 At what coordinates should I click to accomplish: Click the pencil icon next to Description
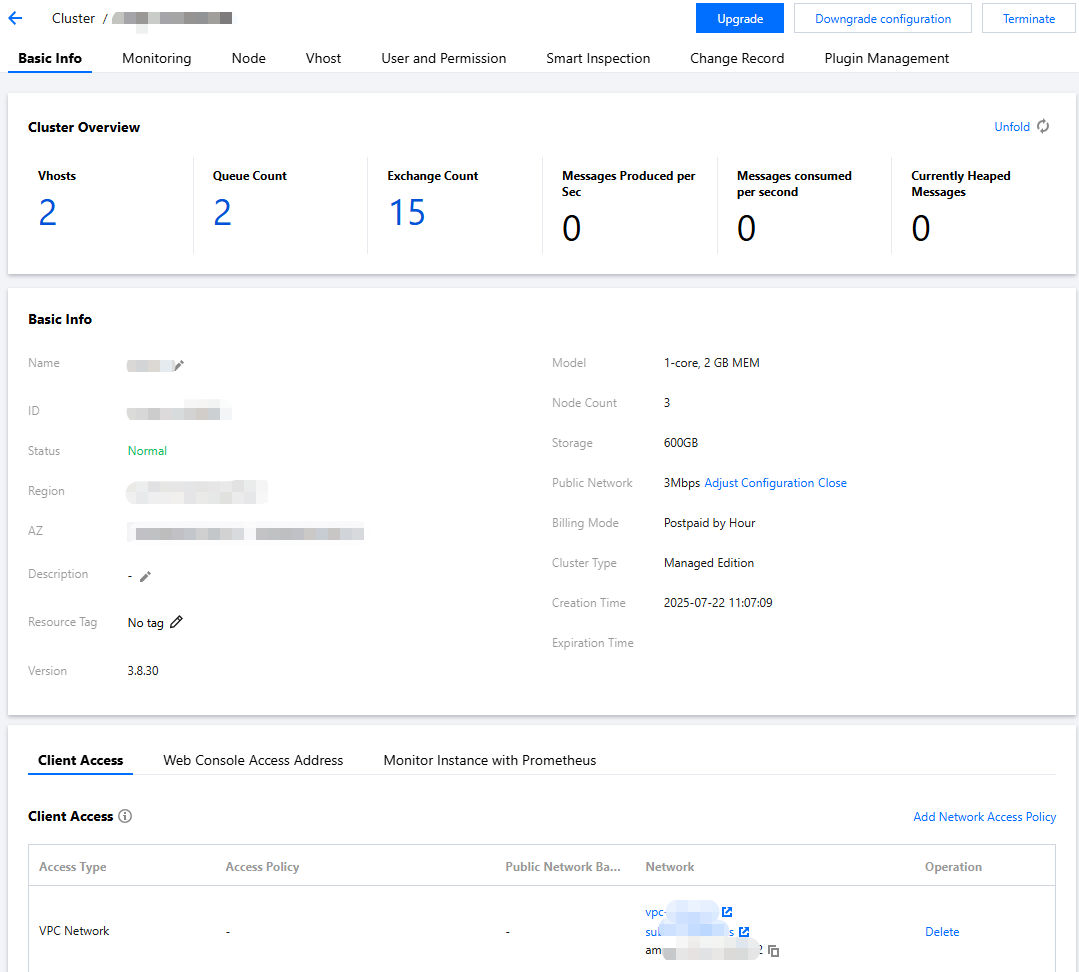point(145,576)
